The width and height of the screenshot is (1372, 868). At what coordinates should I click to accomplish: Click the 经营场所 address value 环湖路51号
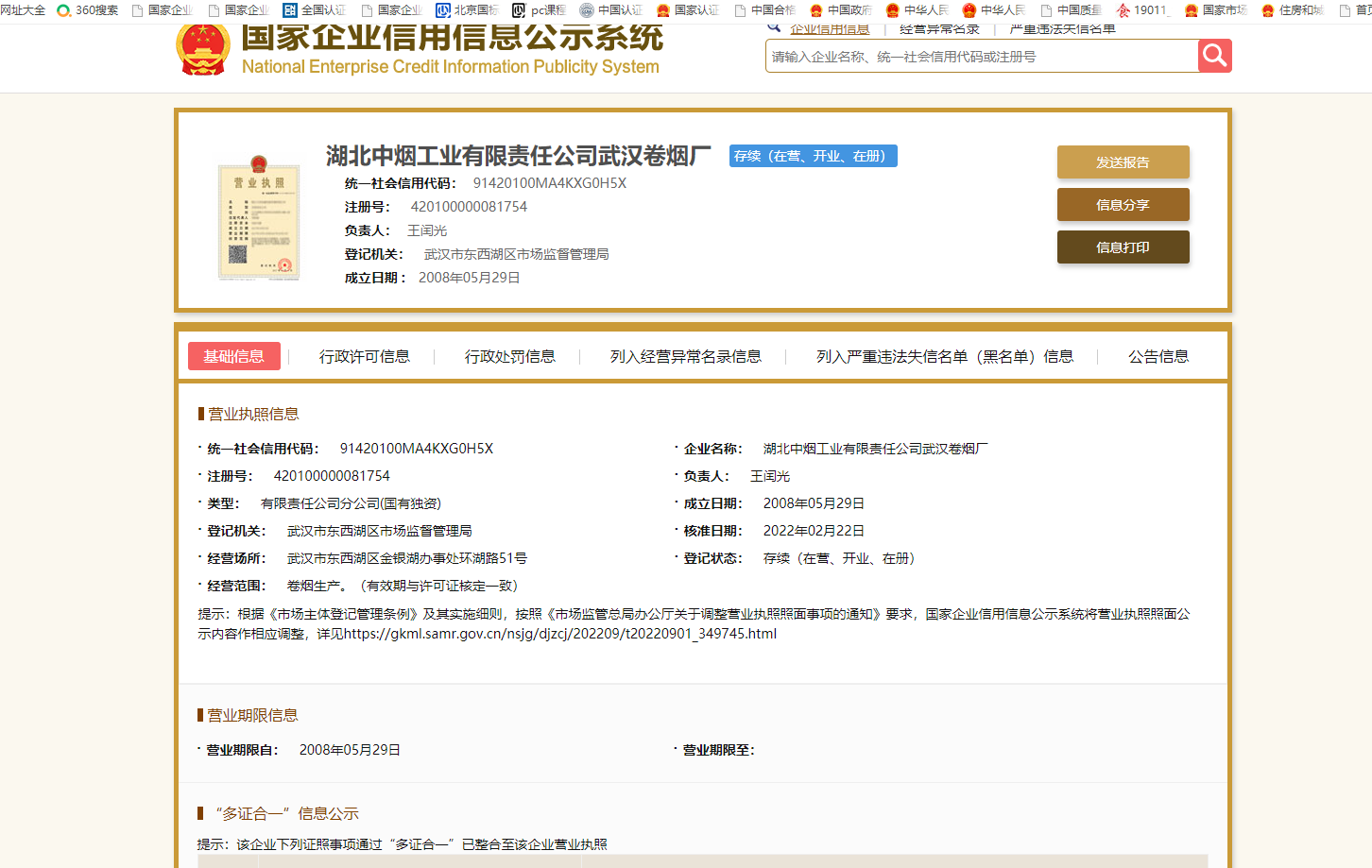(x=488, y=558)
